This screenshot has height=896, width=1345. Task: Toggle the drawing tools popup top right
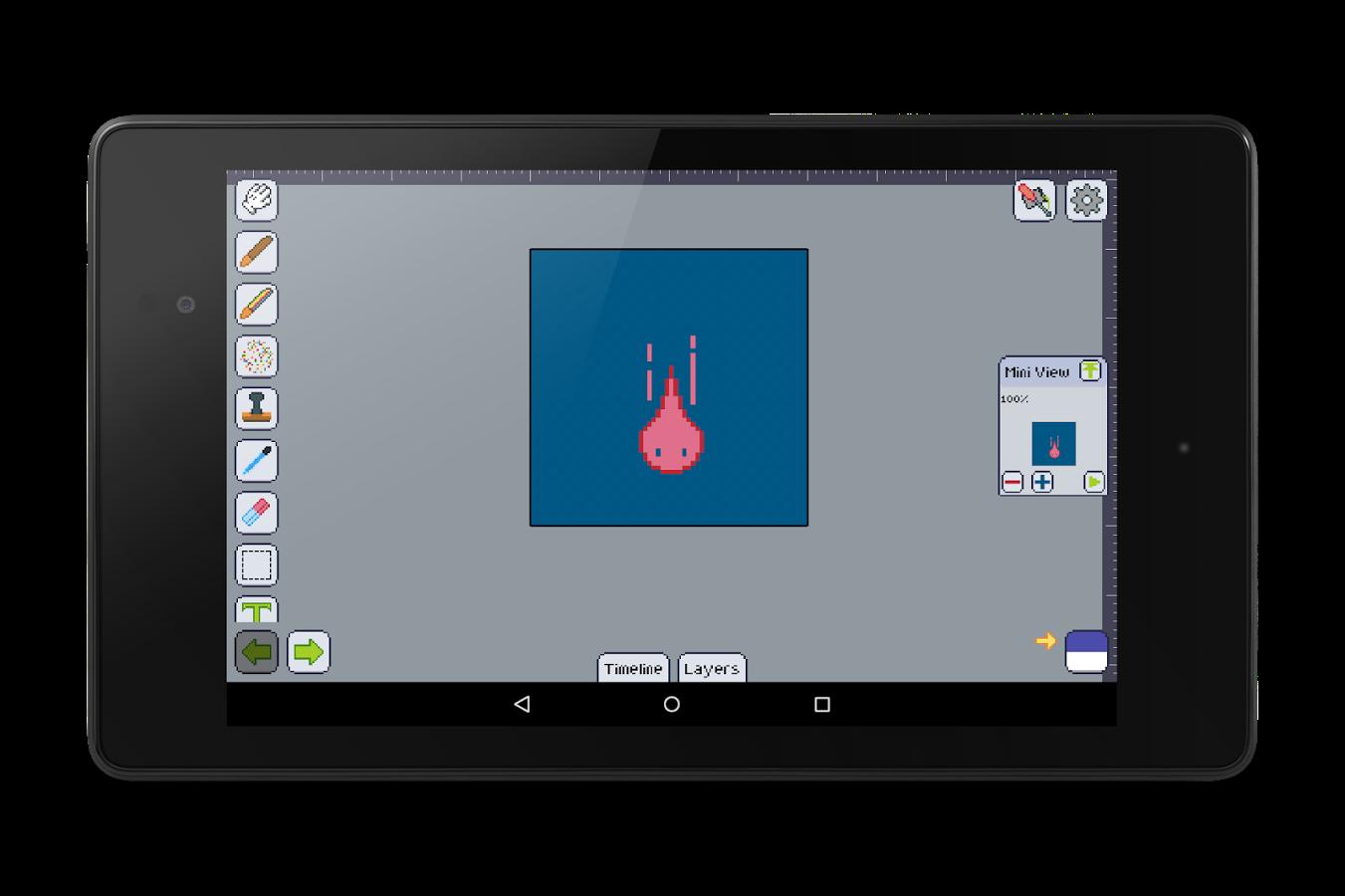[x=1033, y=199]
